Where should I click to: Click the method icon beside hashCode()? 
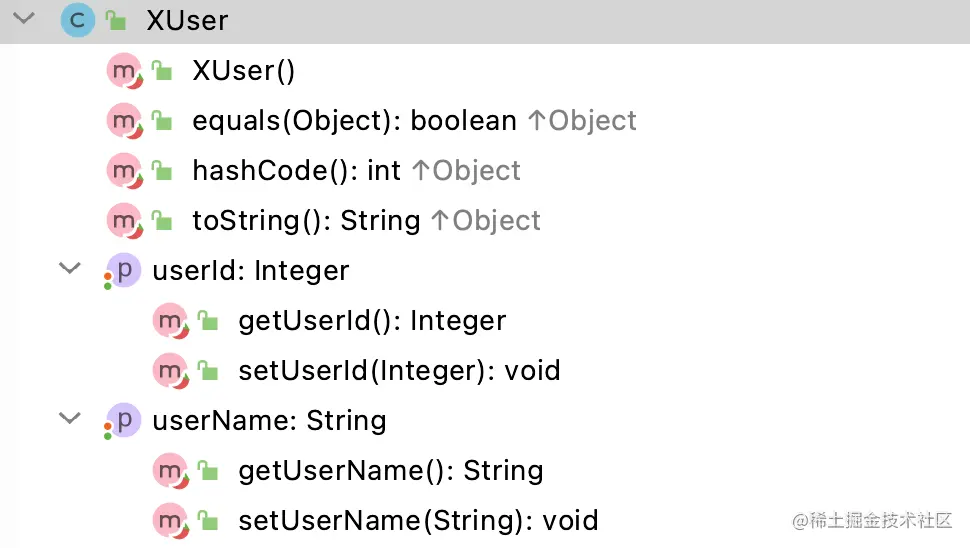coord(124,171)
